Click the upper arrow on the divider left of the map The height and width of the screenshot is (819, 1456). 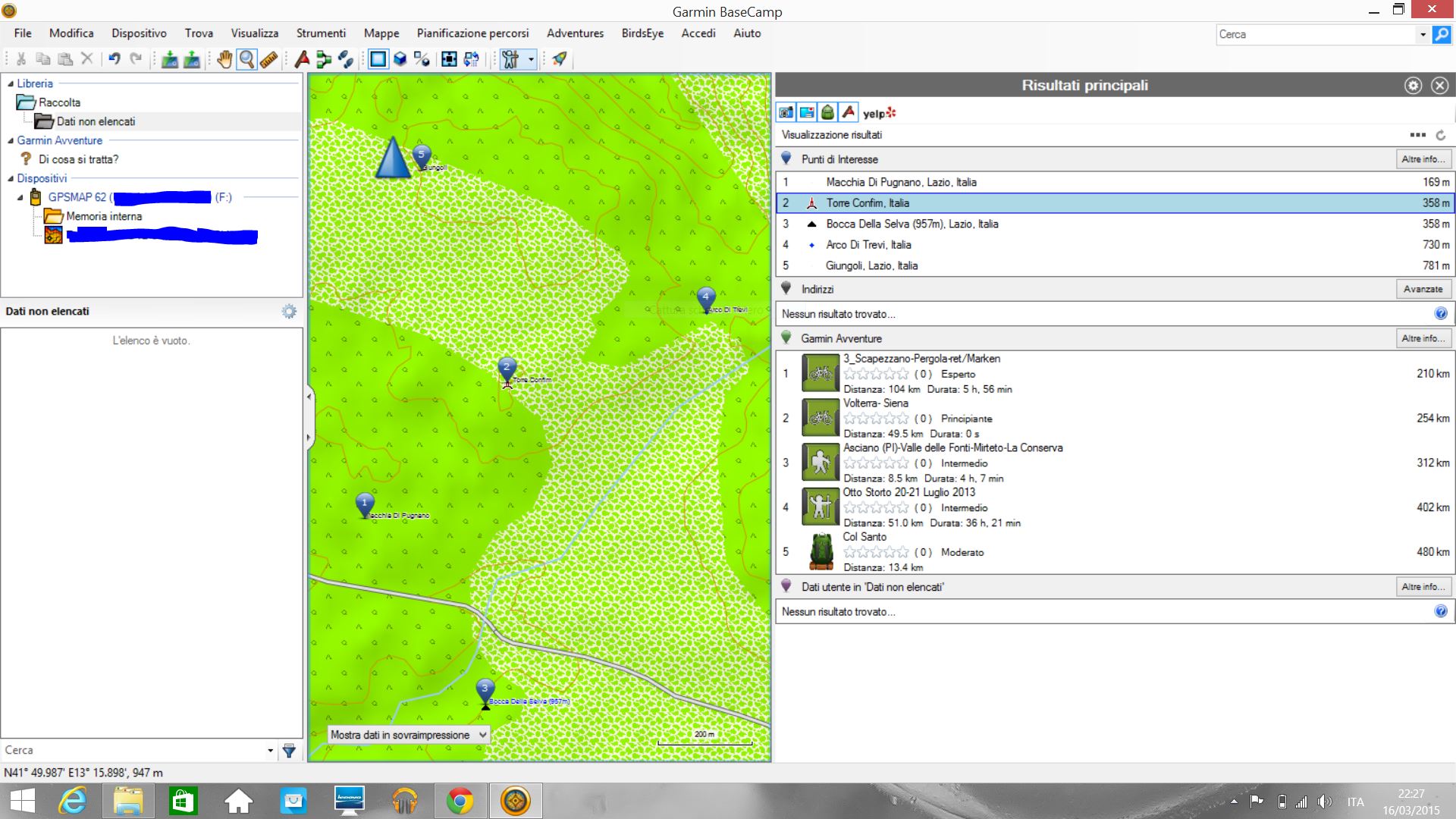tap(309, 396)
